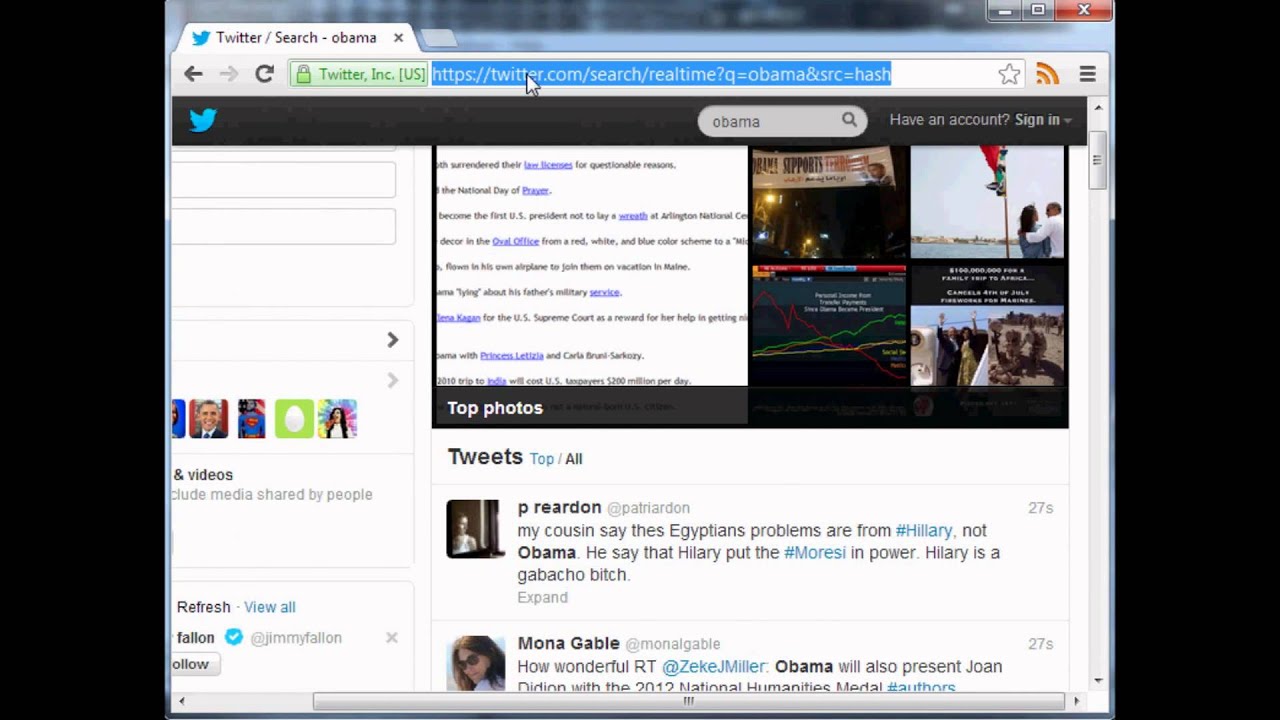This screenshot has height=720, width=1280.
Task: Click the Oval Office link in photo
Action: pyautogui.click(x=515, y=241)
